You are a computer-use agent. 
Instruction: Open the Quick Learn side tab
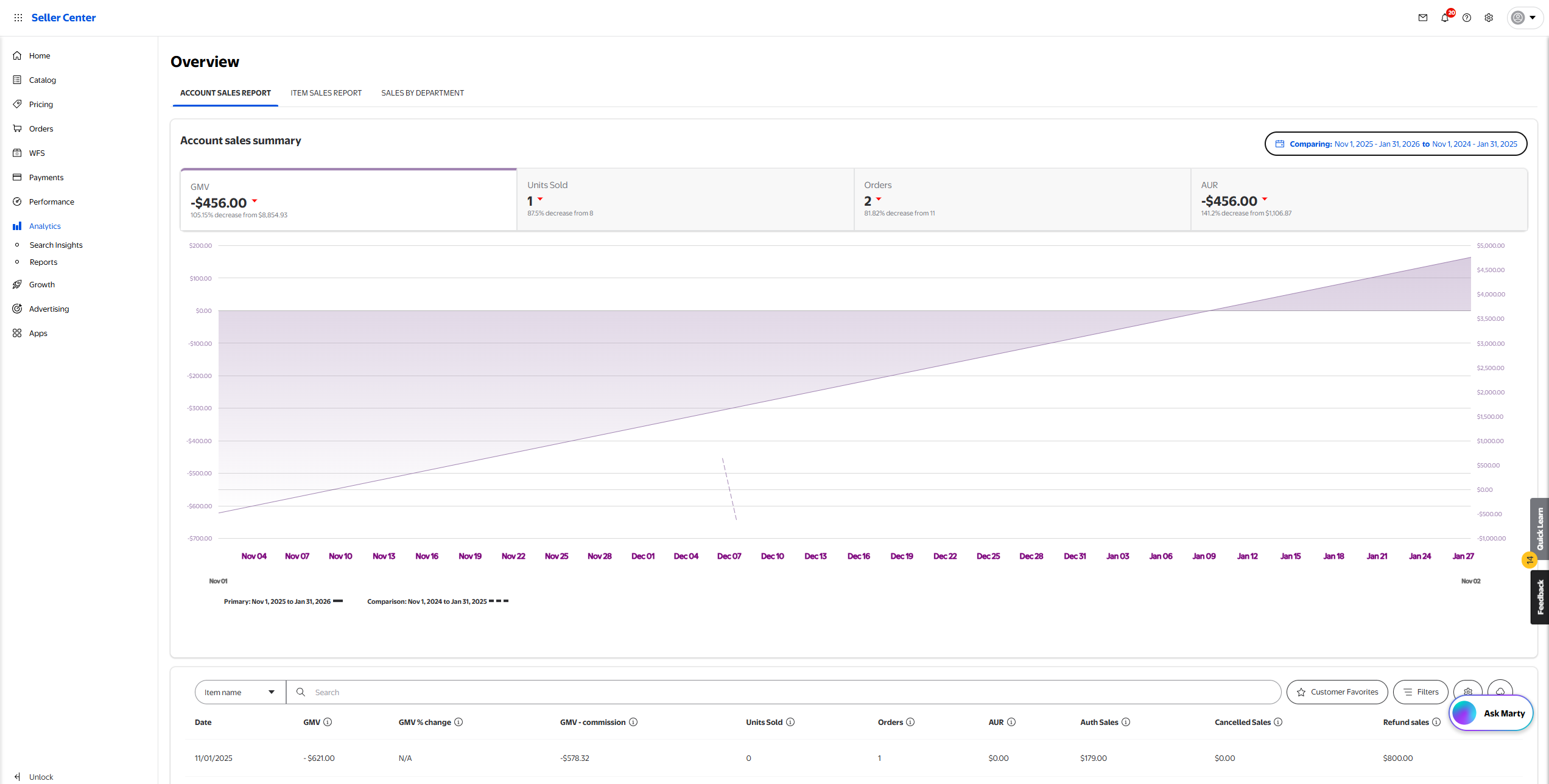click(1540, 528)
